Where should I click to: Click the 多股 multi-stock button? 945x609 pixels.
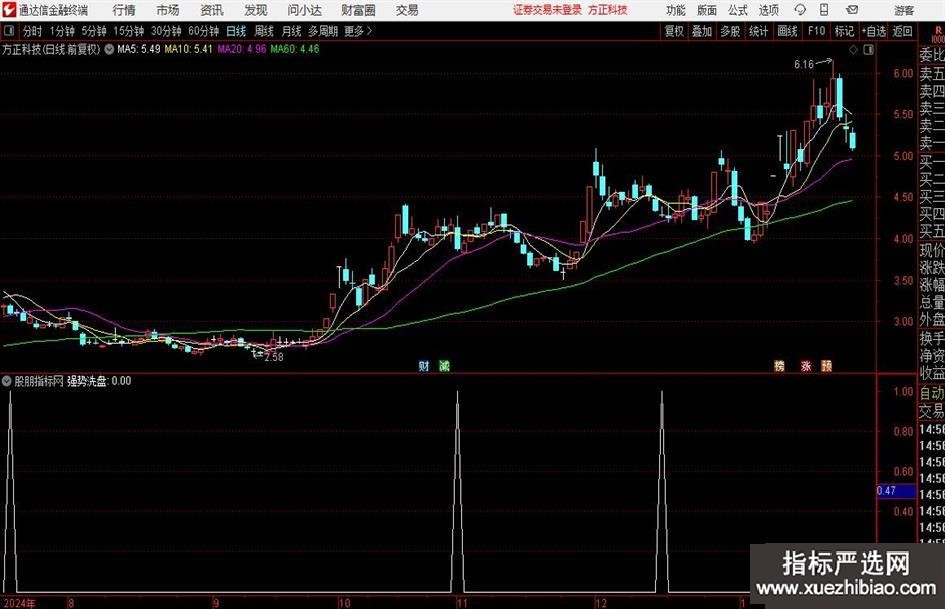click(x=730, y=31)
